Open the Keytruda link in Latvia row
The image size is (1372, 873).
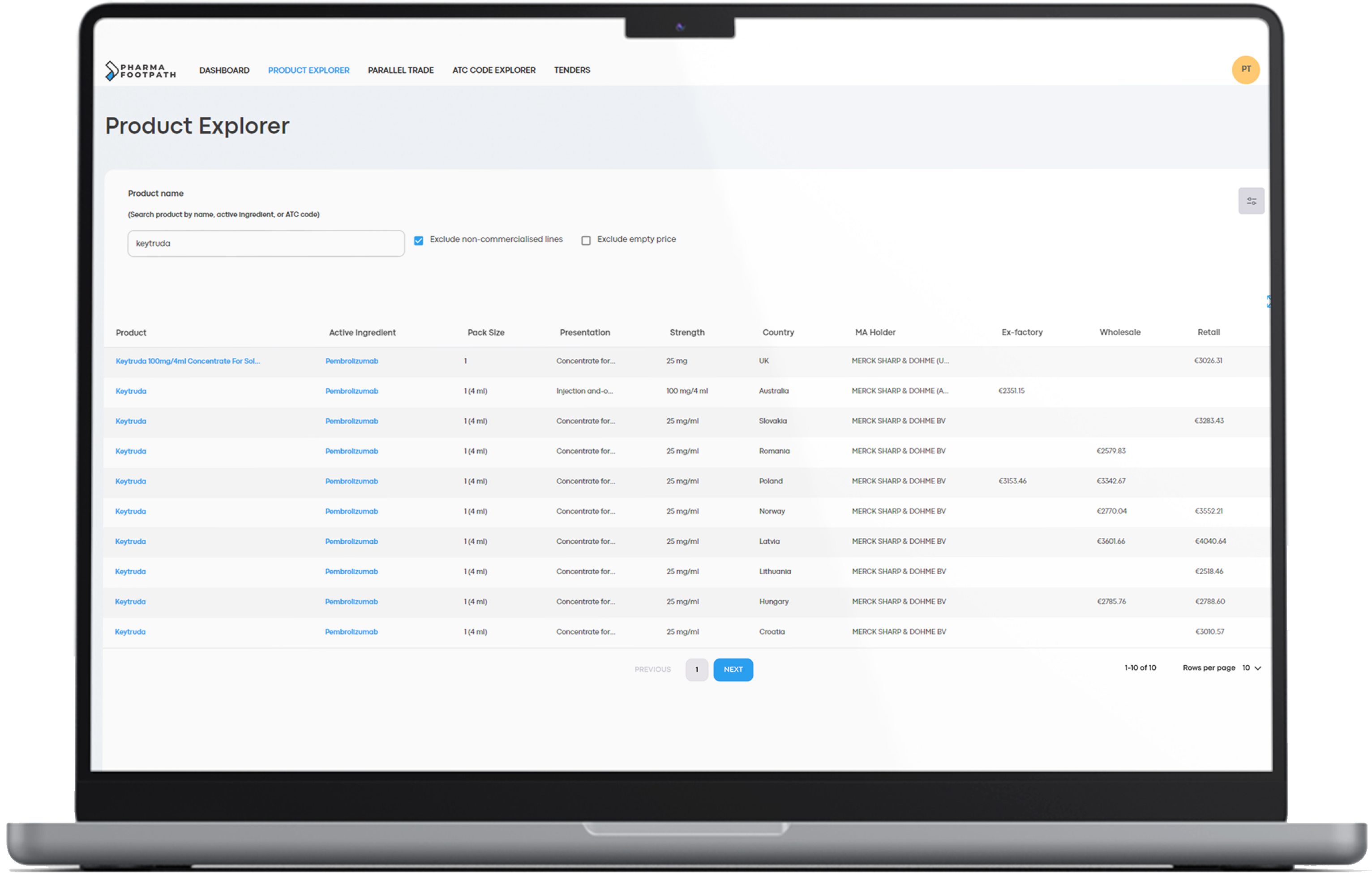click(x=130, y=542)
